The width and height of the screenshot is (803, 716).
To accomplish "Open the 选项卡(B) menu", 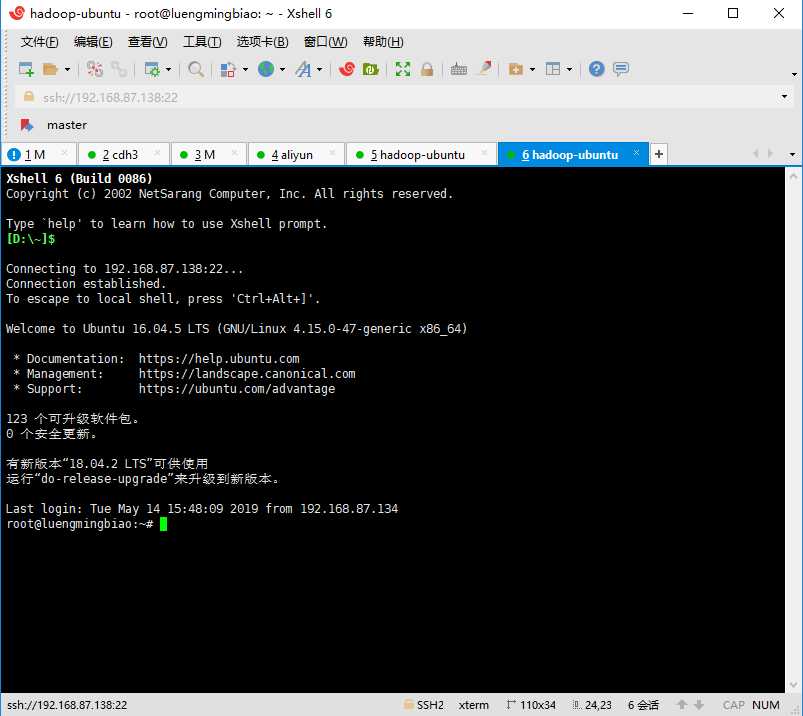I will pyautogui.click(x=262, y=41).
